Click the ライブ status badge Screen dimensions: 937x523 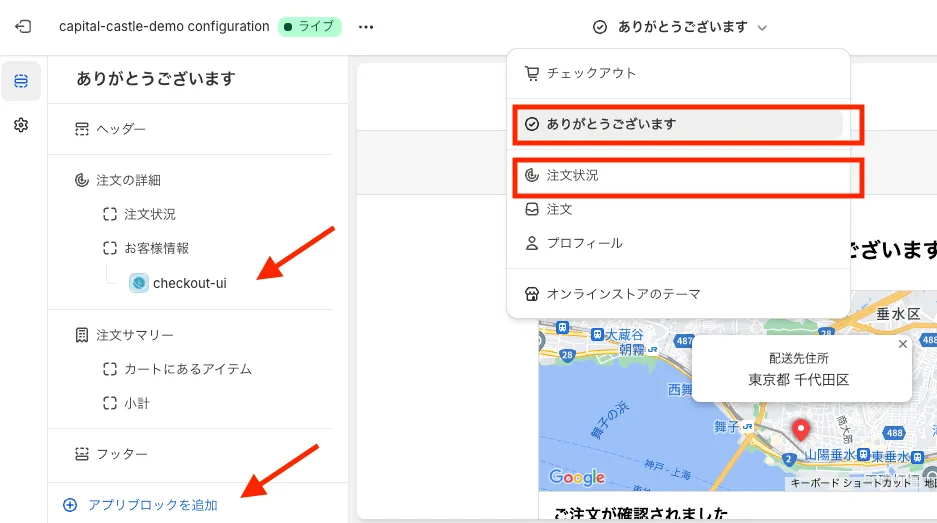(x=310, y=27)
